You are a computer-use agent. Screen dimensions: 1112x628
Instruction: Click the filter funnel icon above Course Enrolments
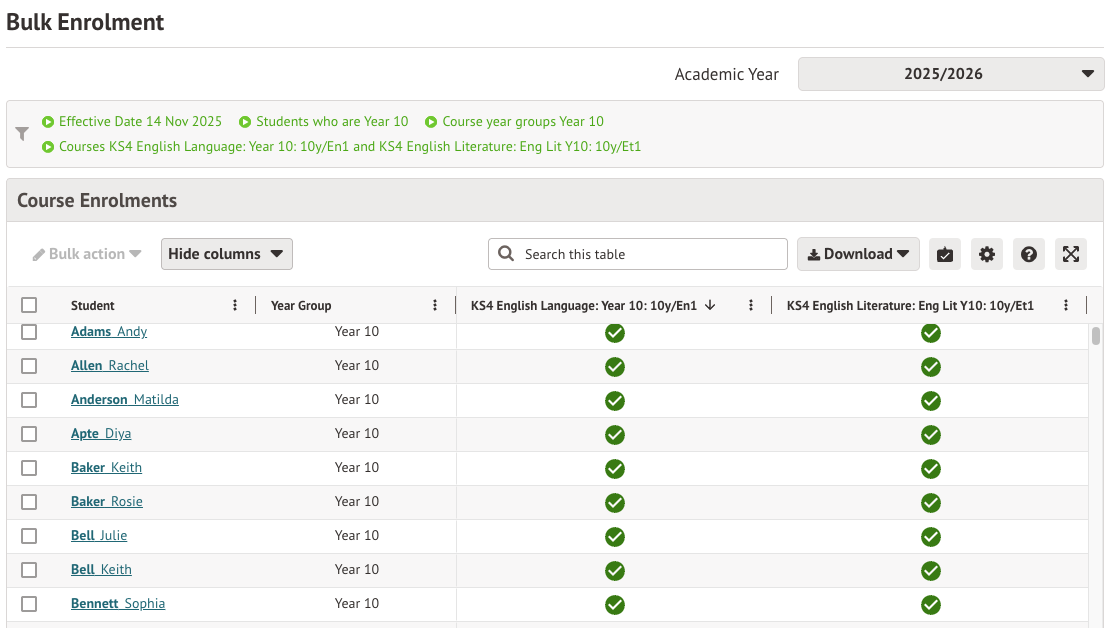(21, 133)
